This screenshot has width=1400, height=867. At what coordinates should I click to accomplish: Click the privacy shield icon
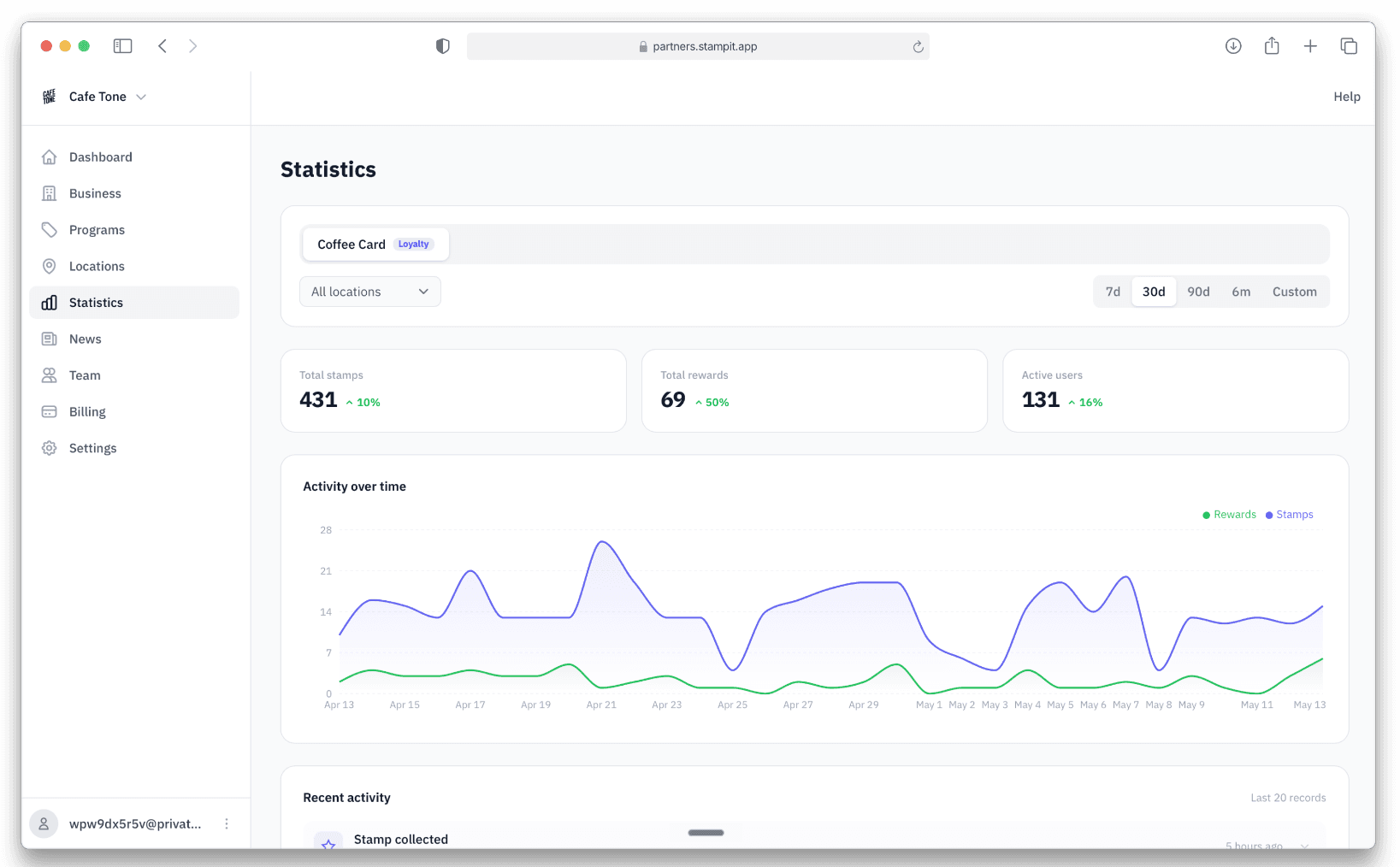(x=443, y=46)
